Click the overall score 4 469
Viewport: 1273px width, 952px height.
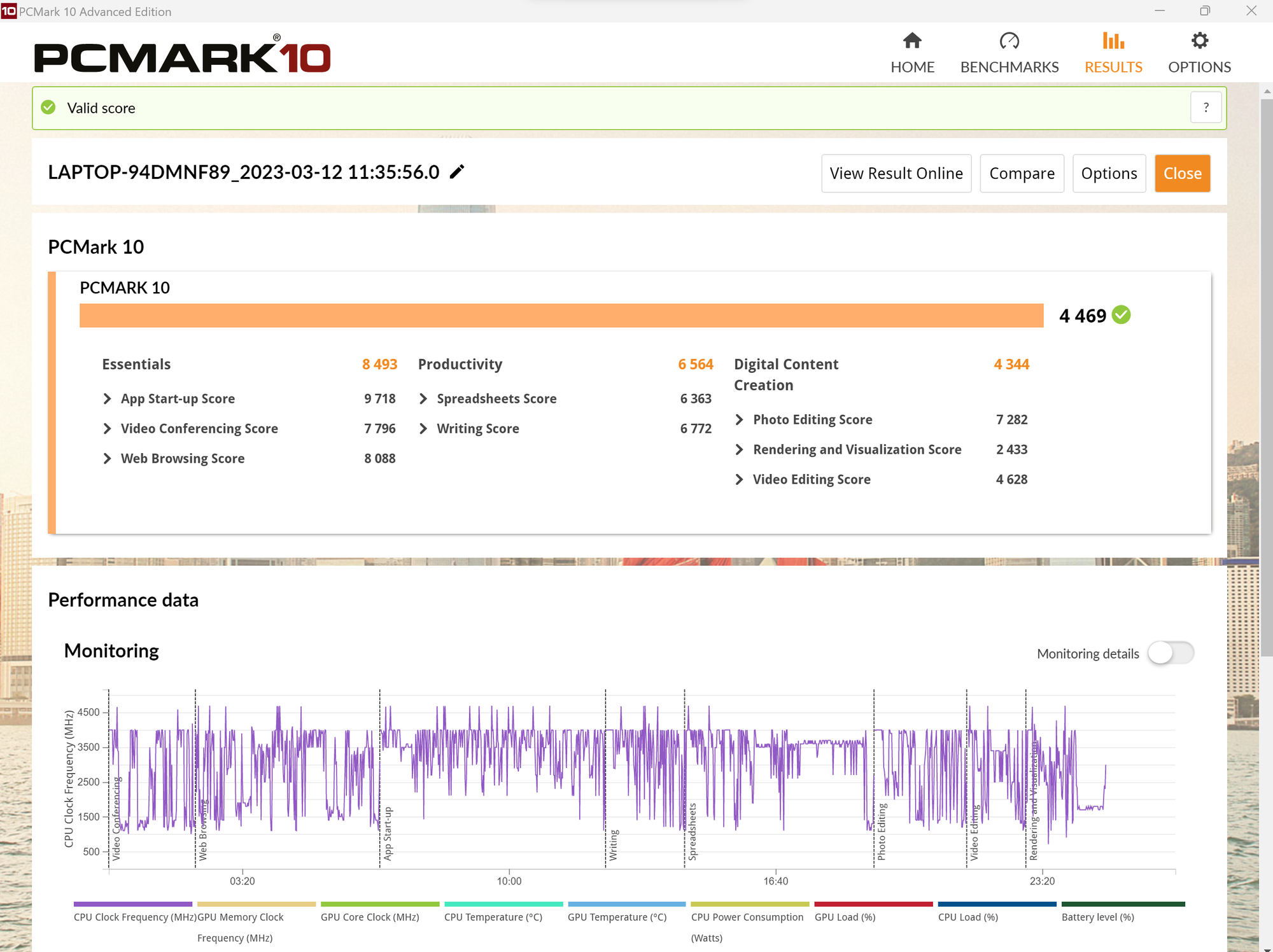point(1083,316)
